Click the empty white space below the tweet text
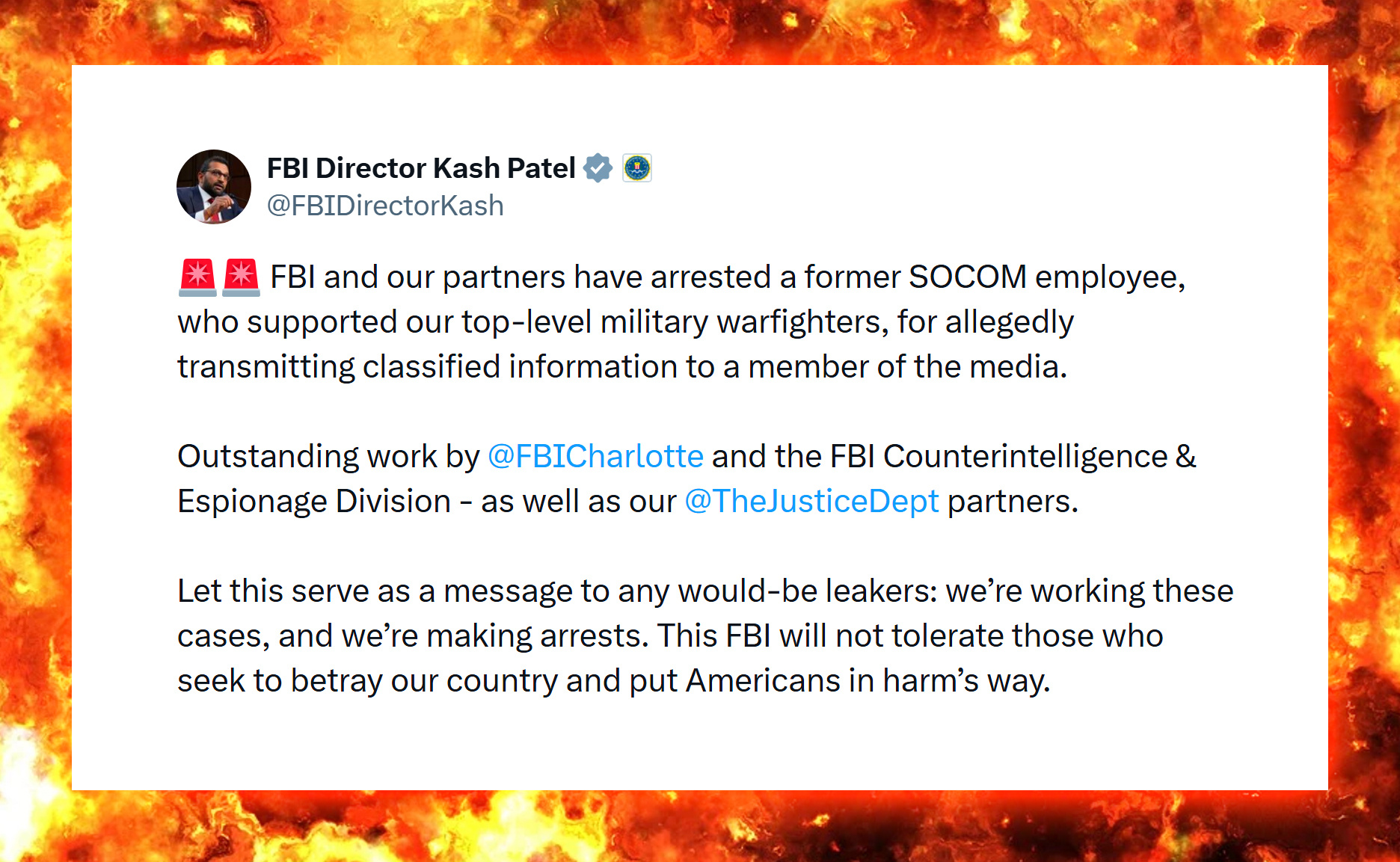The height and width of the screenshot is (862, 1400). (x=699, y=740)
